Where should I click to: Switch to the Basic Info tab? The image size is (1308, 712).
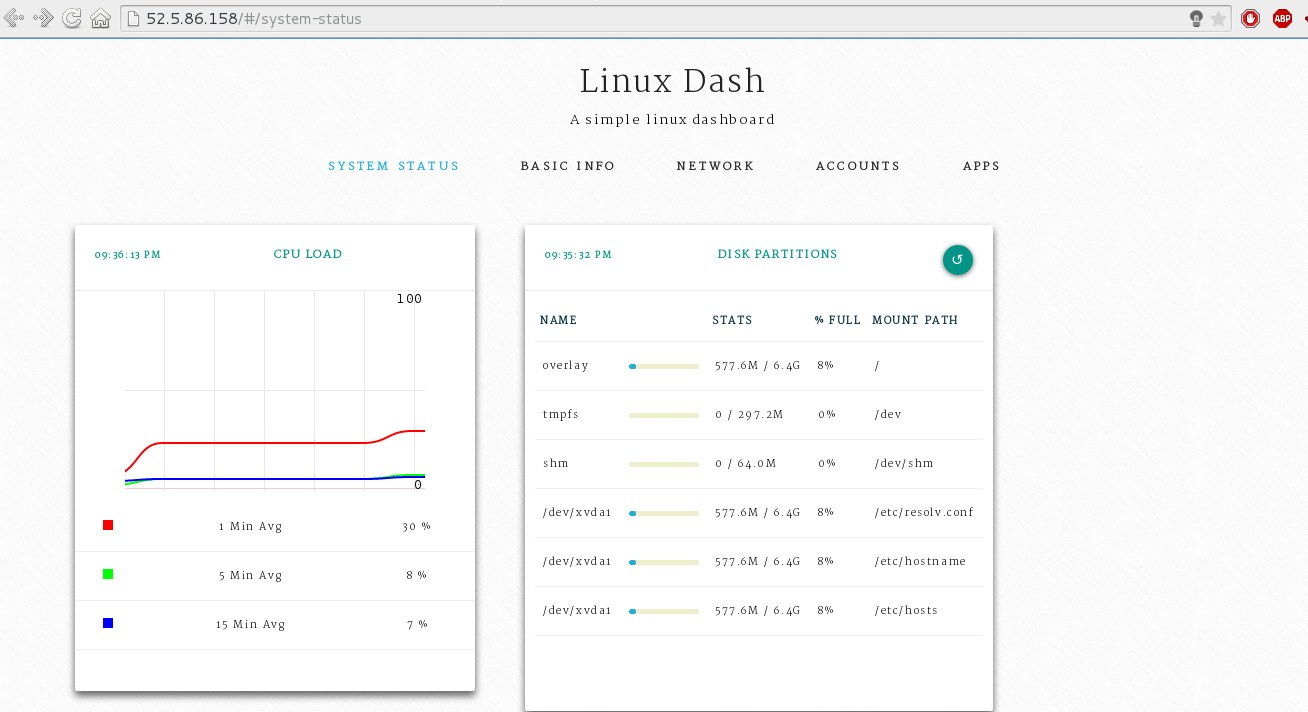coord(568,166)
